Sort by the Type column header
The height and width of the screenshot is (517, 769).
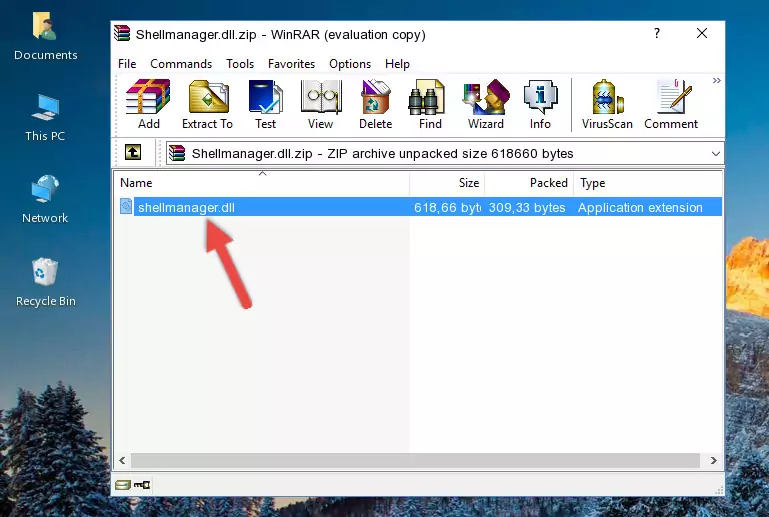pos(647,183)
